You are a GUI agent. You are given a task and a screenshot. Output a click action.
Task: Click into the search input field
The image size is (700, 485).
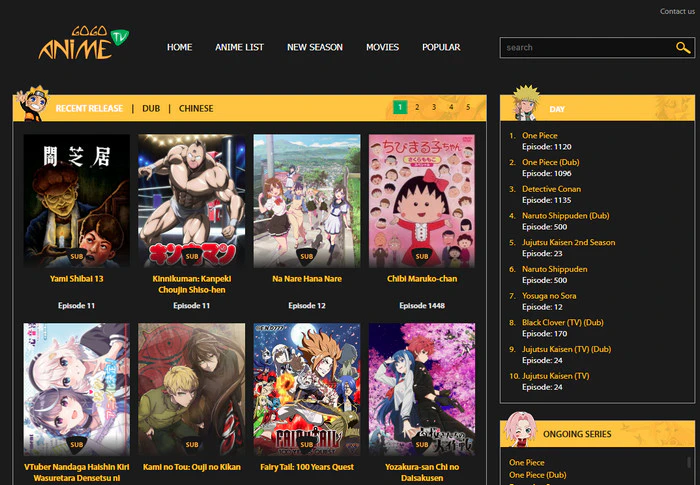[x=587, y=47]
